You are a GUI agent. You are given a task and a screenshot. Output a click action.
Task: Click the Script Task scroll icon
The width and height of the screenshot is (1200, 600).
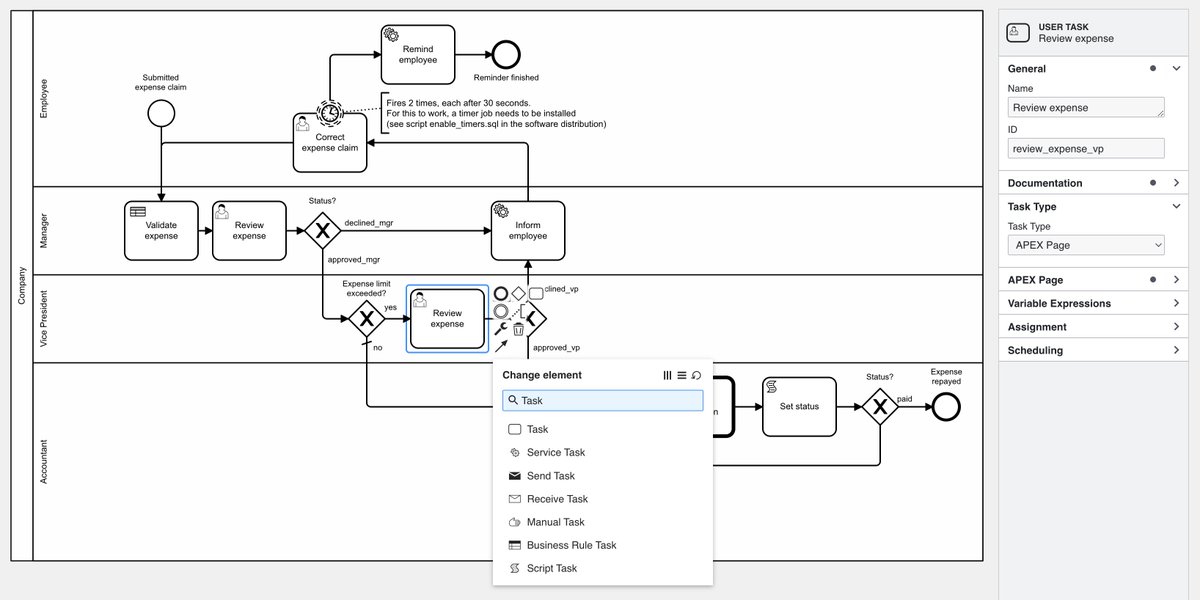pyautogui.click(x=514, y=568)
